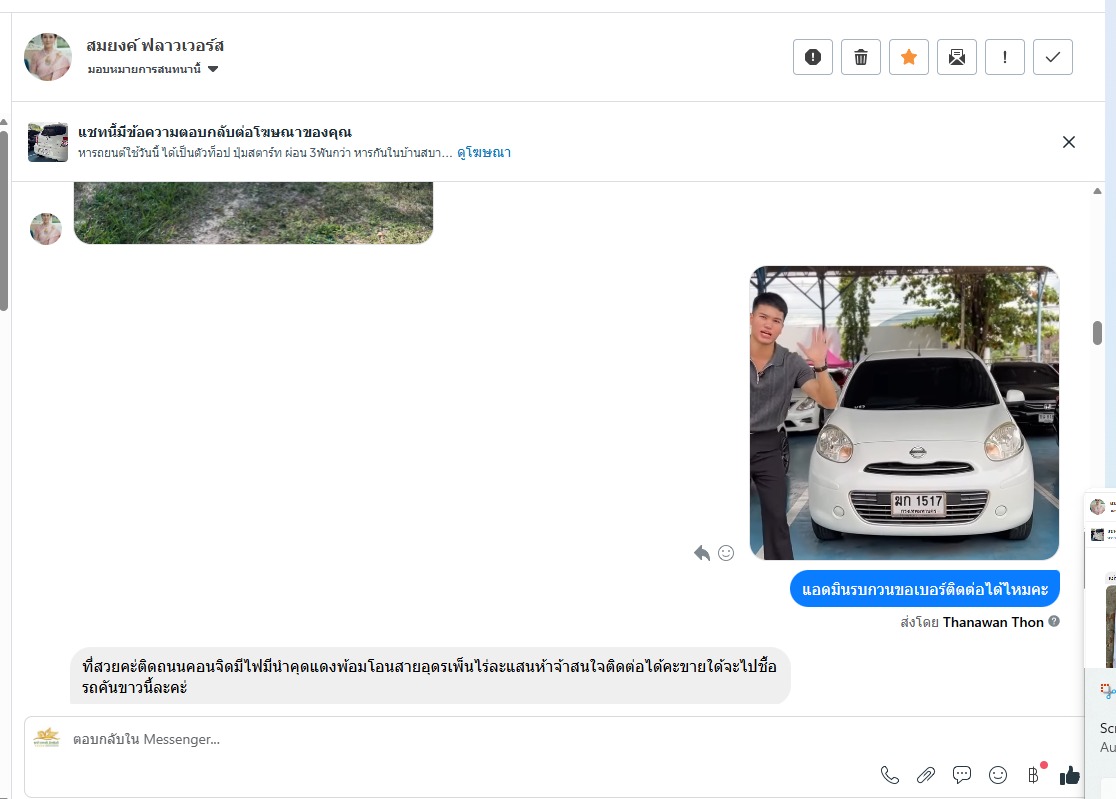Open สมยงค์ ฟลาวเวอร์ส profile picture in header
1116x799 pixels.
(x=48, y=56)
